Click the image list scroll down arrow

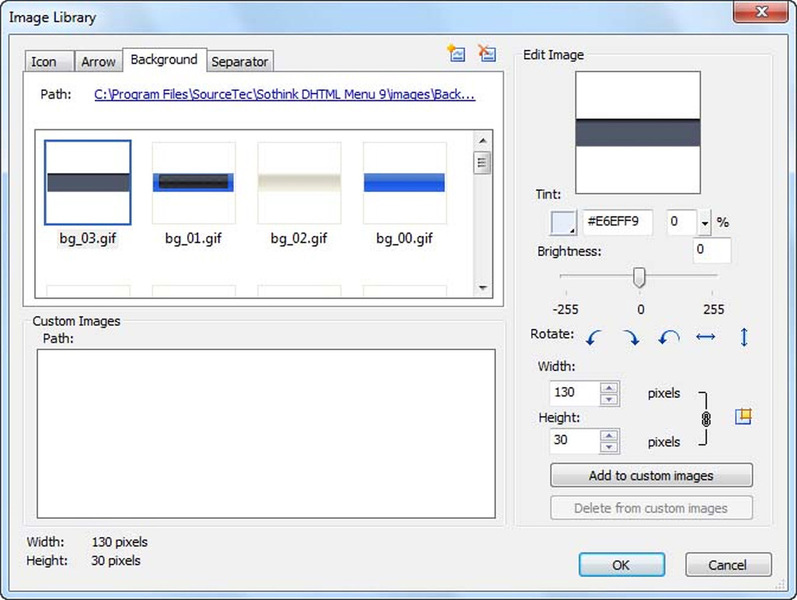(x=482, y=288)
